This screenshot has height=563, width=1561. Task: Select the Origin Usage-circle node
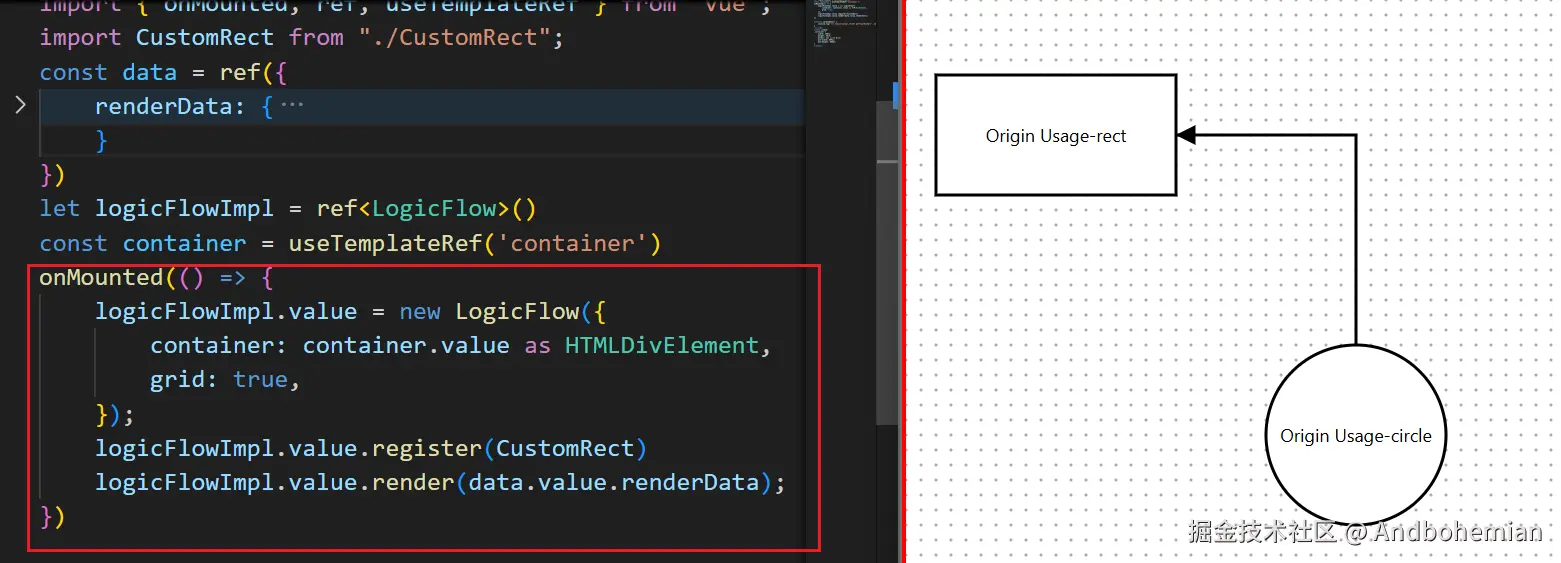click(1356, 435)
